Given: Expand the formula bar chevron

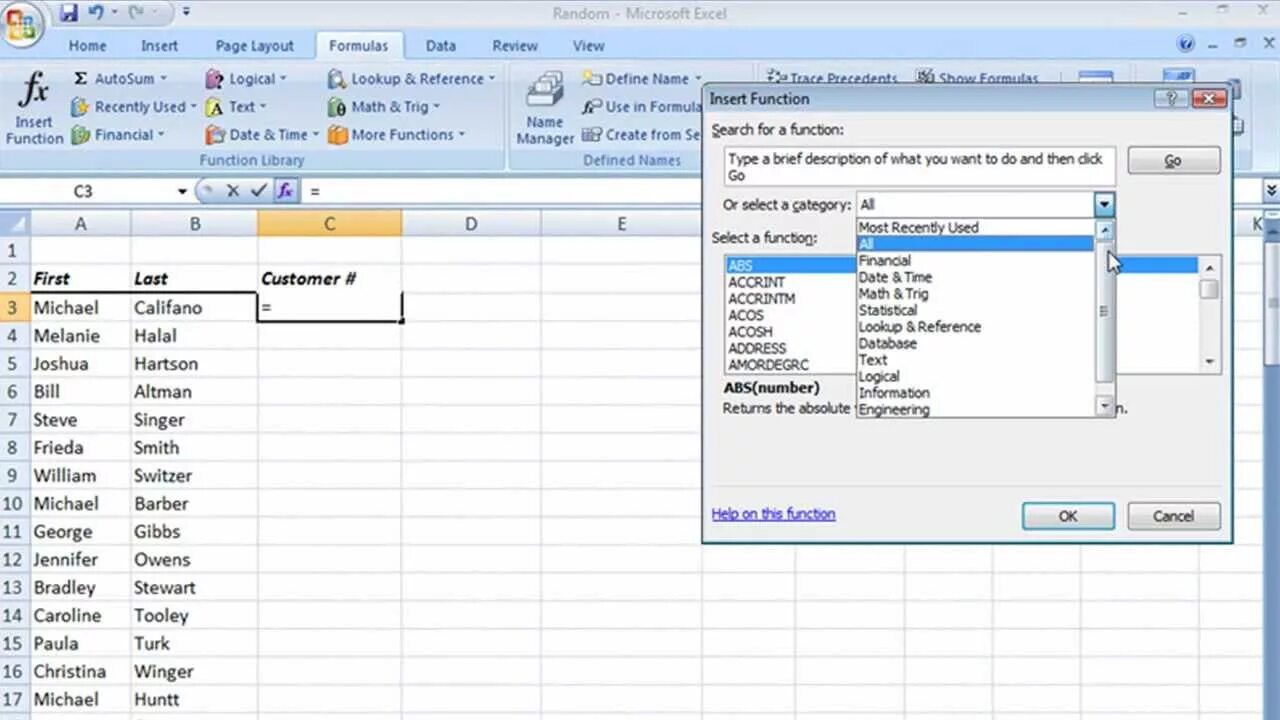Looking at the screenshot, I should [x=1271, y=190].
